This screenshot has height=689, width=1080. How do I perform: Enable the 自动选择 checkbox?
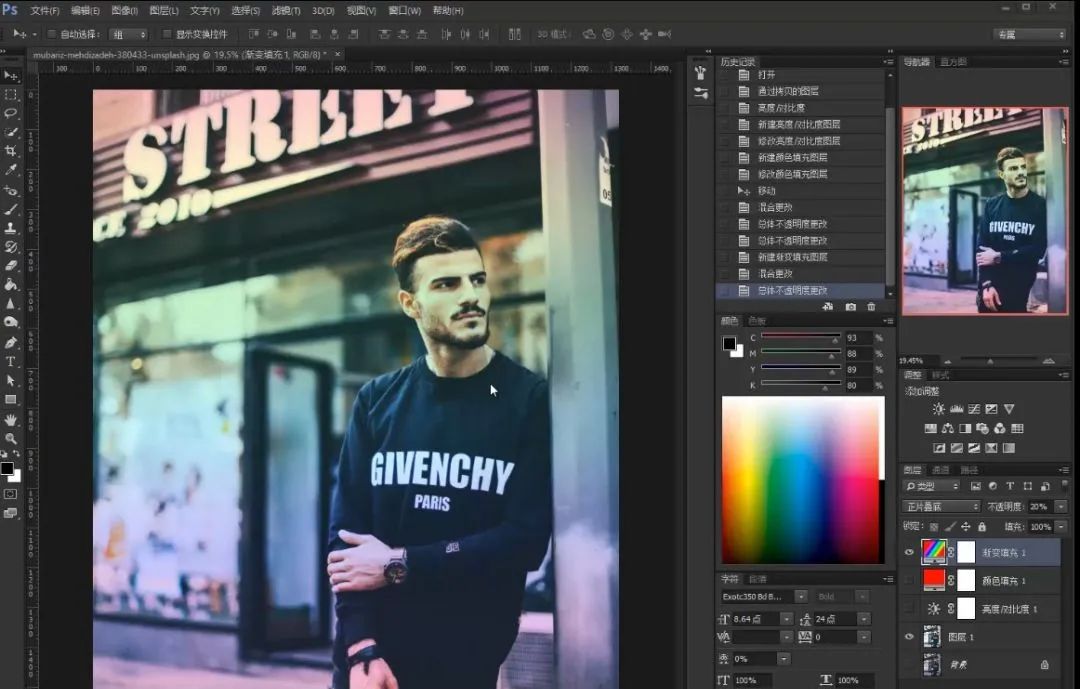pyautogui.click(x=51, y=34)
